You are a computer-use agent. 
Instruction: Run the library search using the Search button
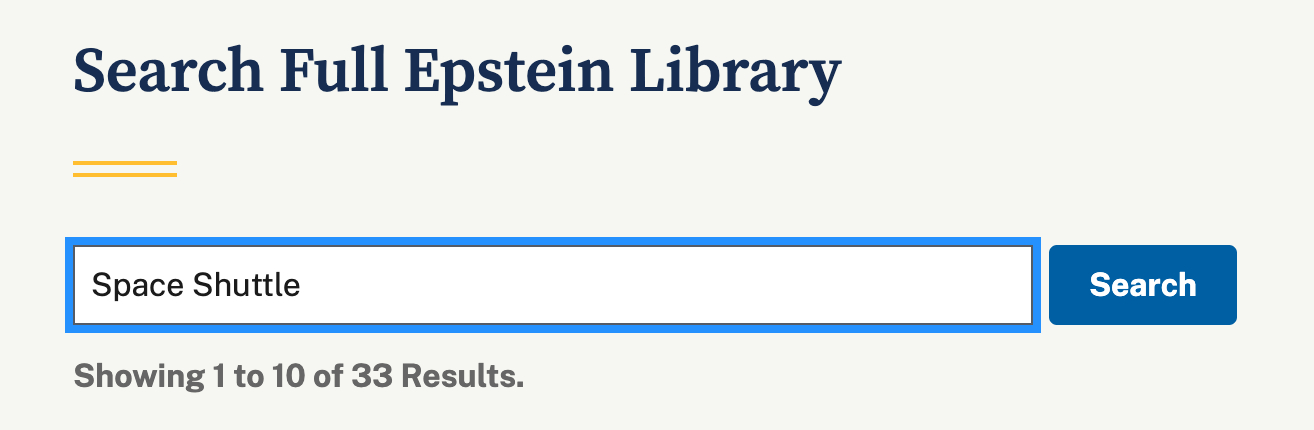(x=1142, y=285)
